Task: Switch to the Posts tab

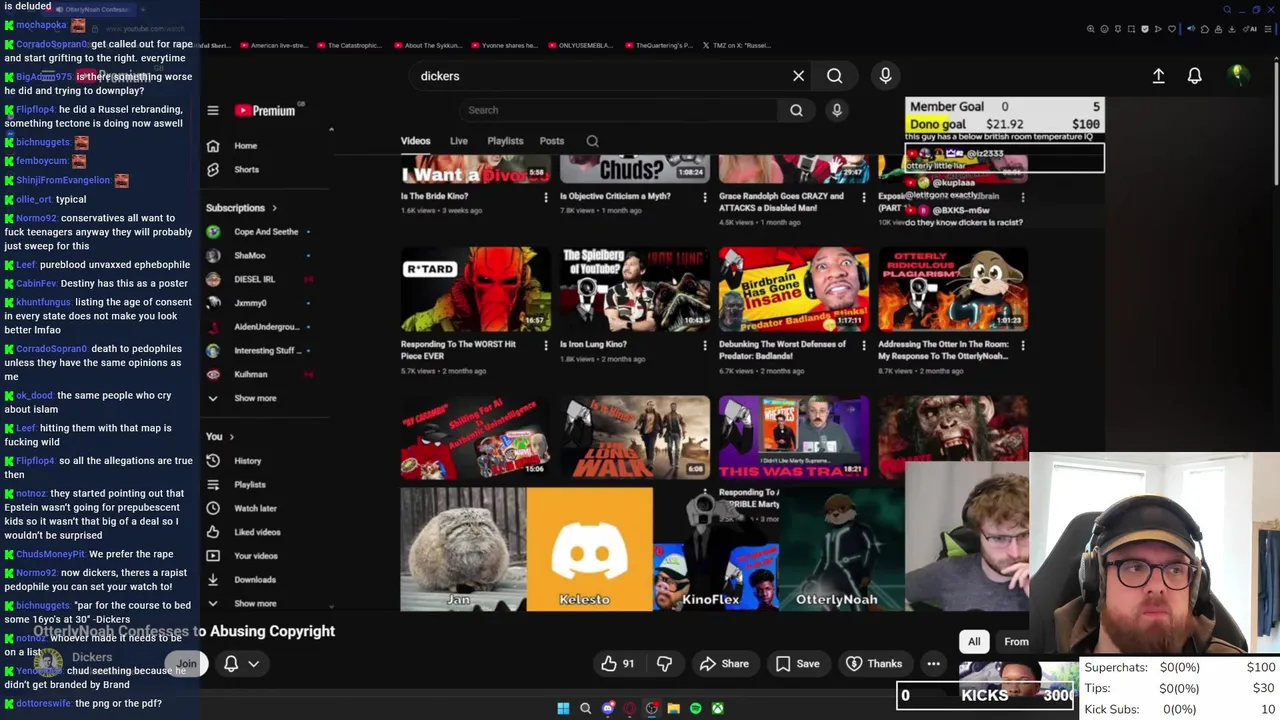Action: (552, 141)
